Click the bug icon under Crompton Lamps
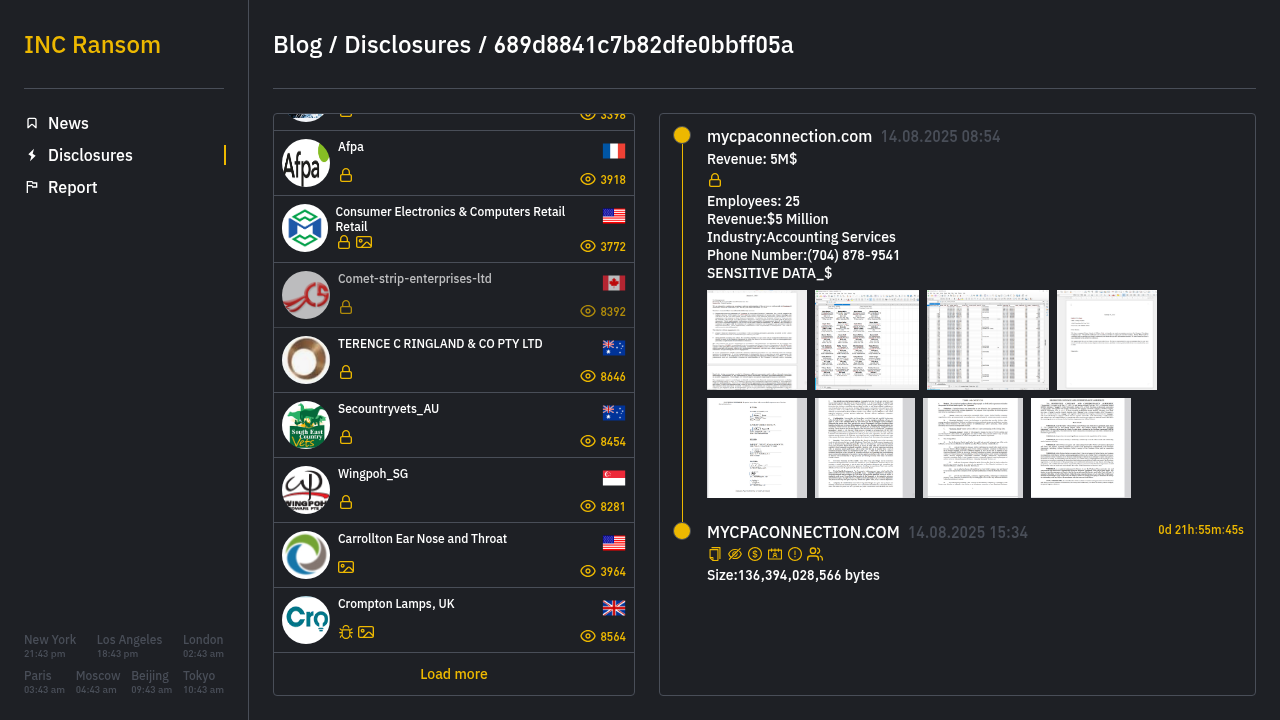This screenshot has width=1280, height=720. tap(346, 632)
